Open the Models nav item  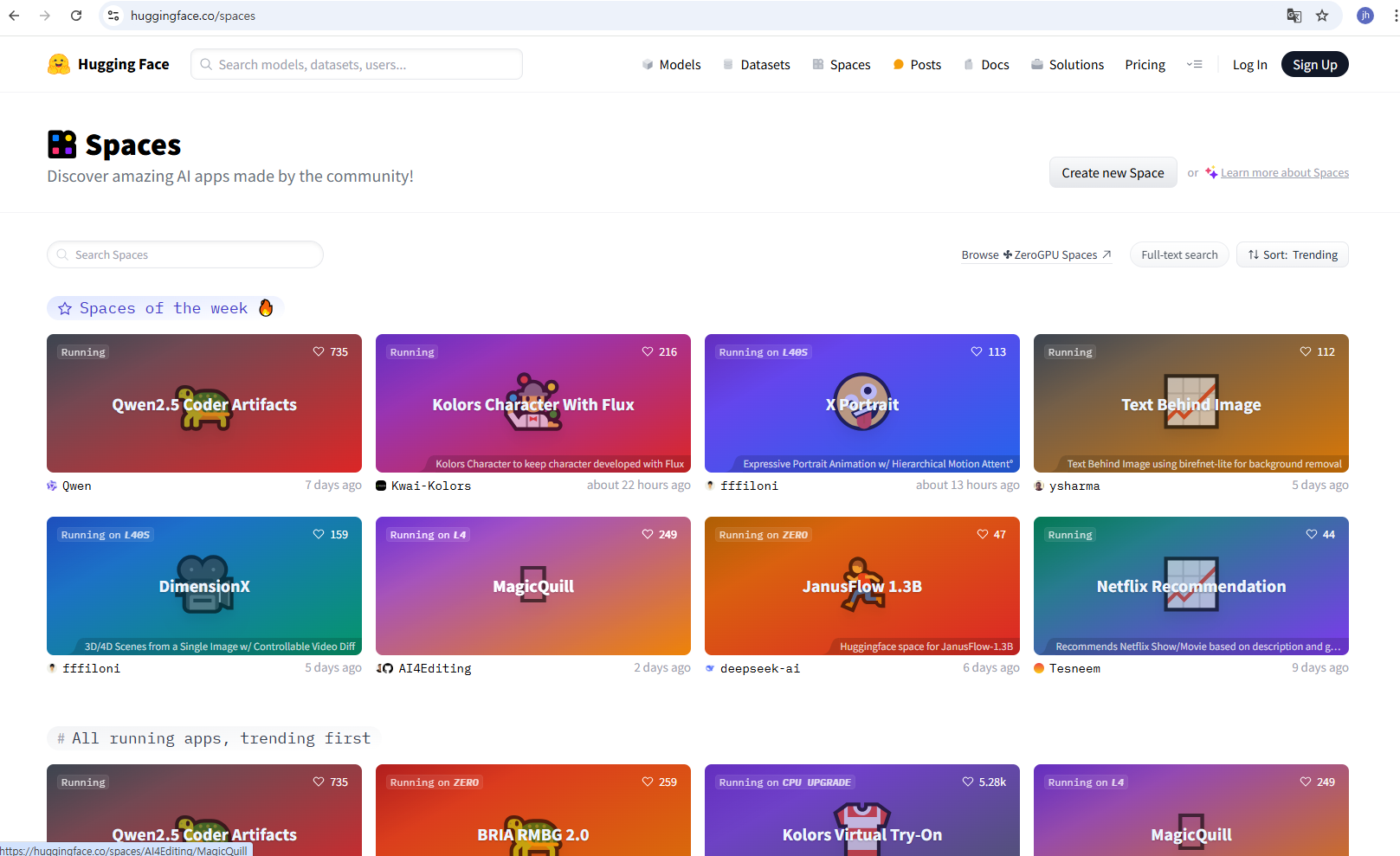coord(671,64)
